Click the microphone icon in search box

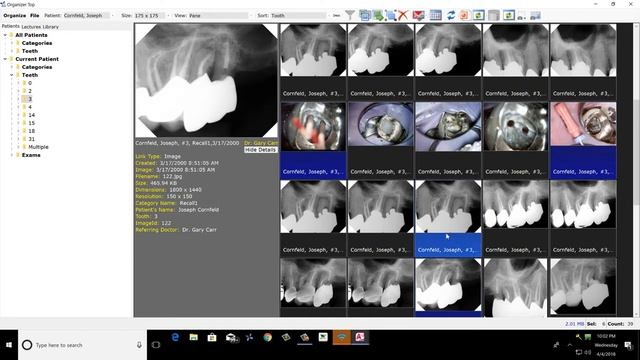point(139,345)
